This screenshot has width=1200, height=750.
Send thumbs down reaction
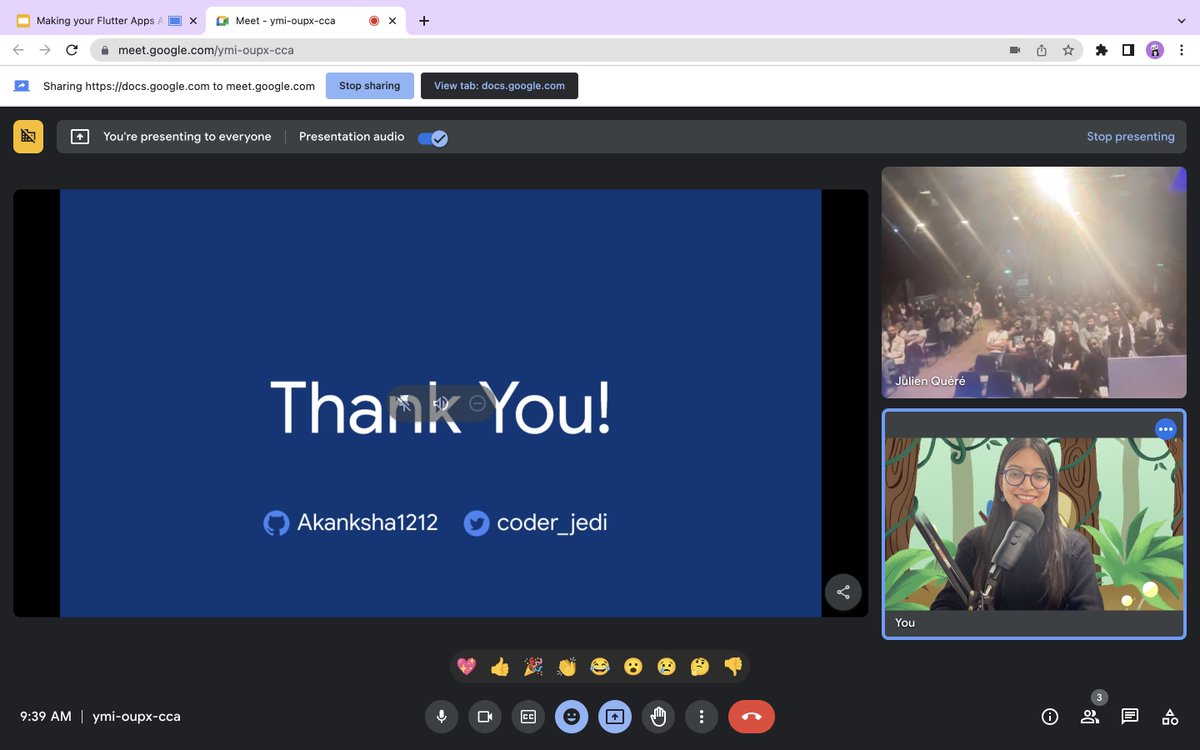[733, 666]
